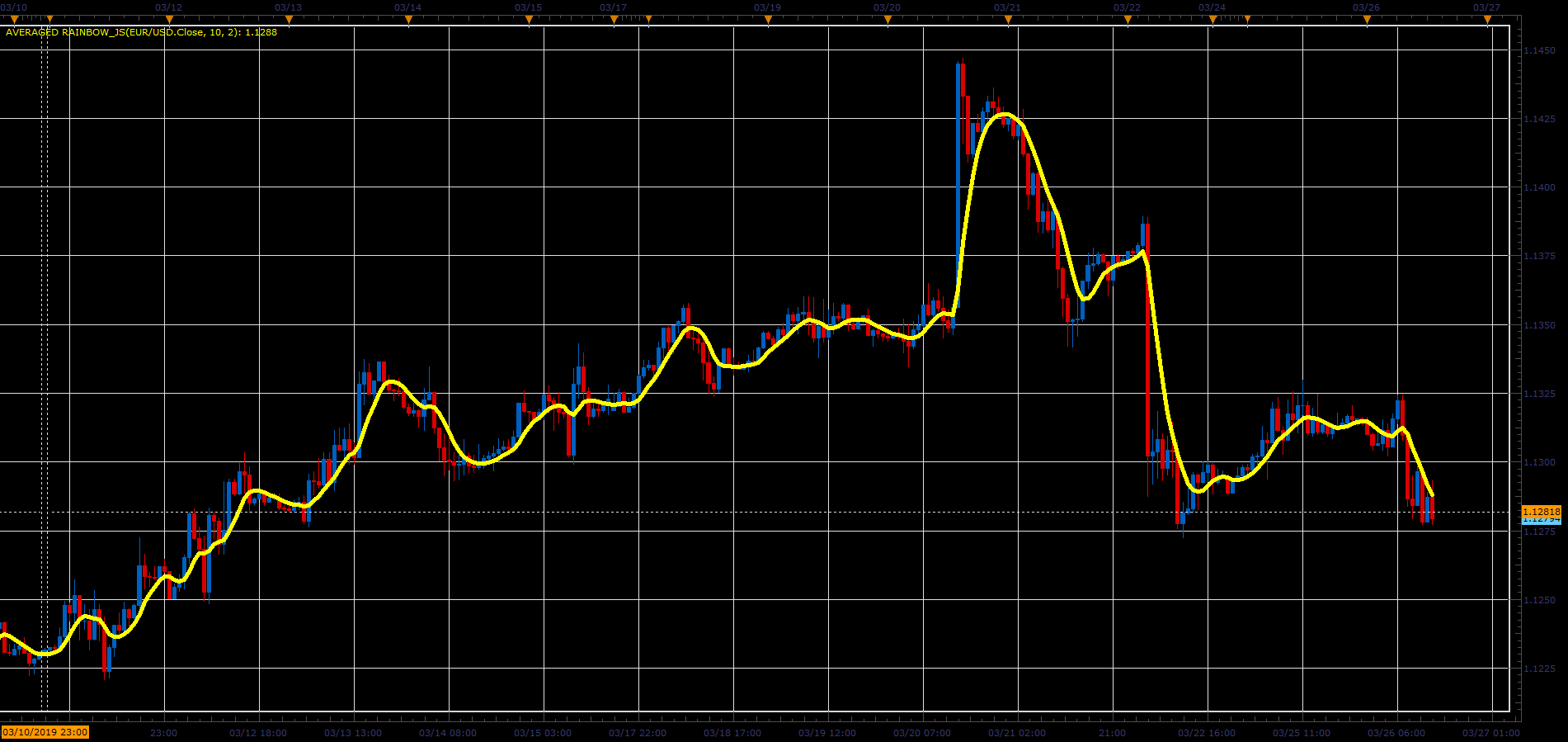This screenshot has width=1568, height=742.
Task: Click the 03/22 date label at top
Action: point(1127,7)
